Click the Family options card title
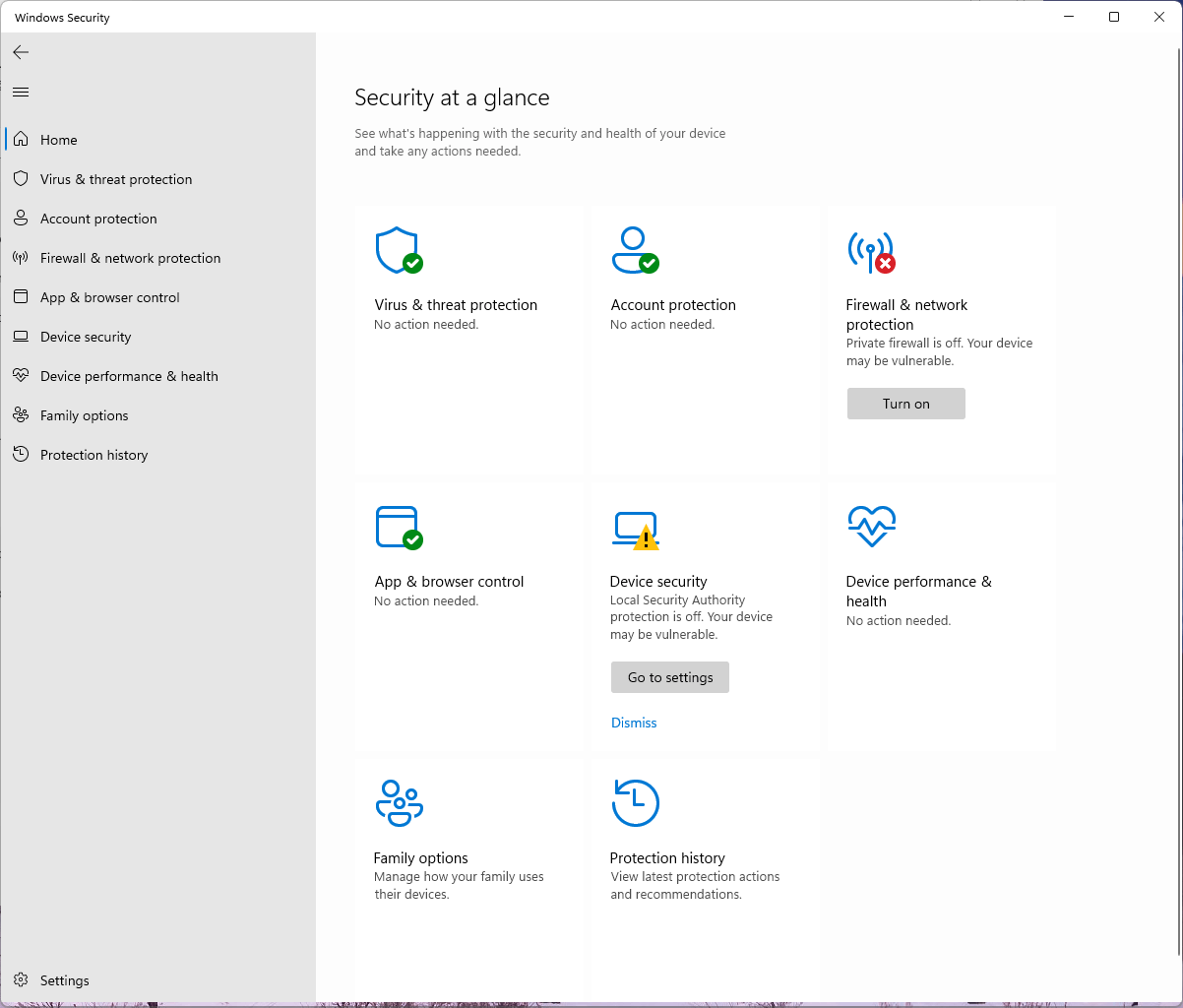Viewport: 1183px width, 1008px height. [420, 858]
